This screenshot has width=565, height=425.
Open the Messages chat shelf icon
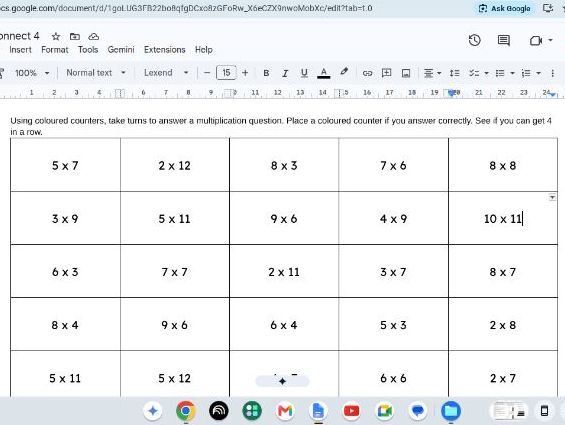pos(418,411)
